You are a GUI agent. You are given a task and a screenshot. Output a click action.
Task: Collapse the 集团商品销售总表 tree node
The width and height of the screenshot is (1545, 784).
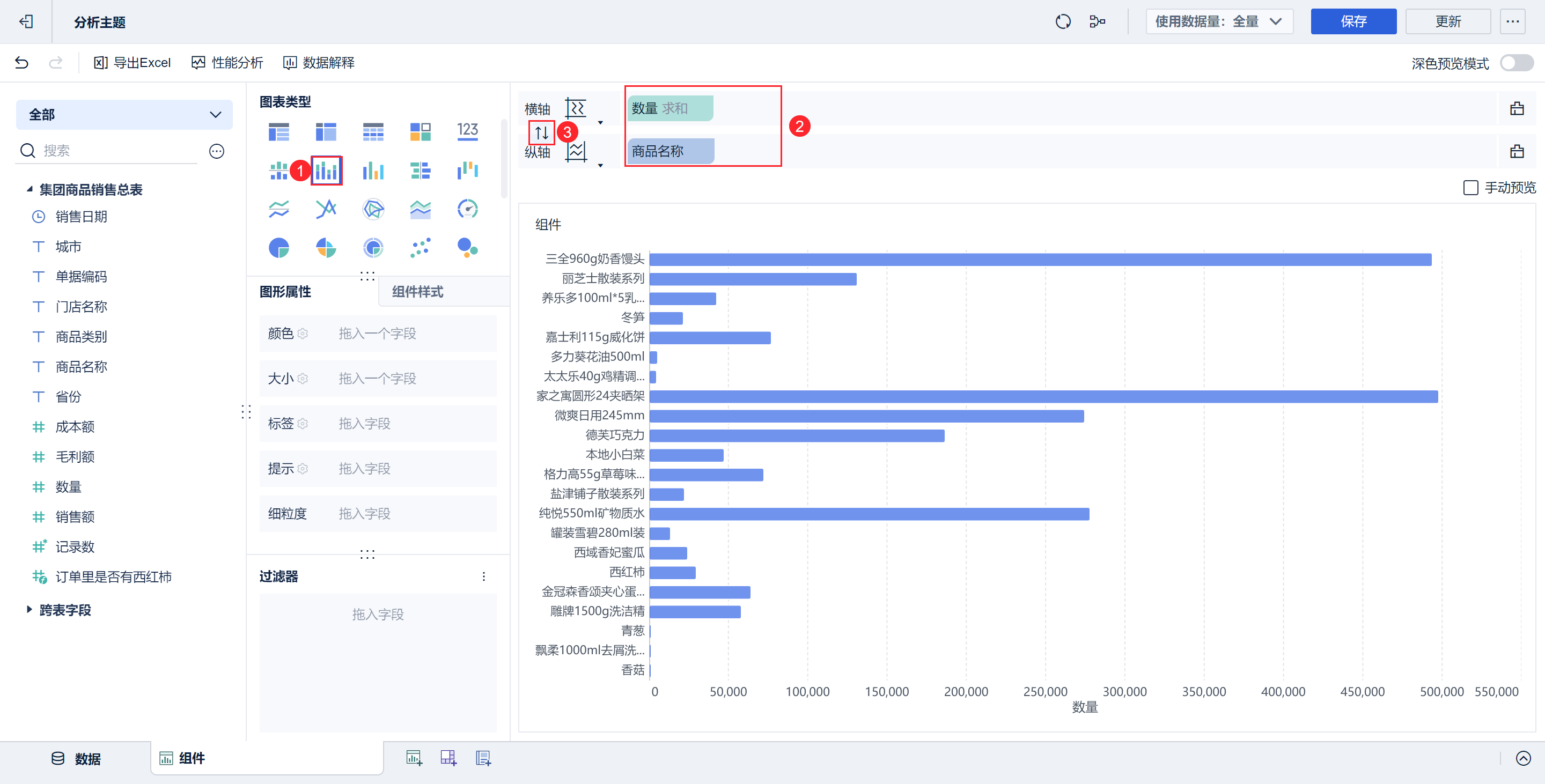click(x=29, y=189)
